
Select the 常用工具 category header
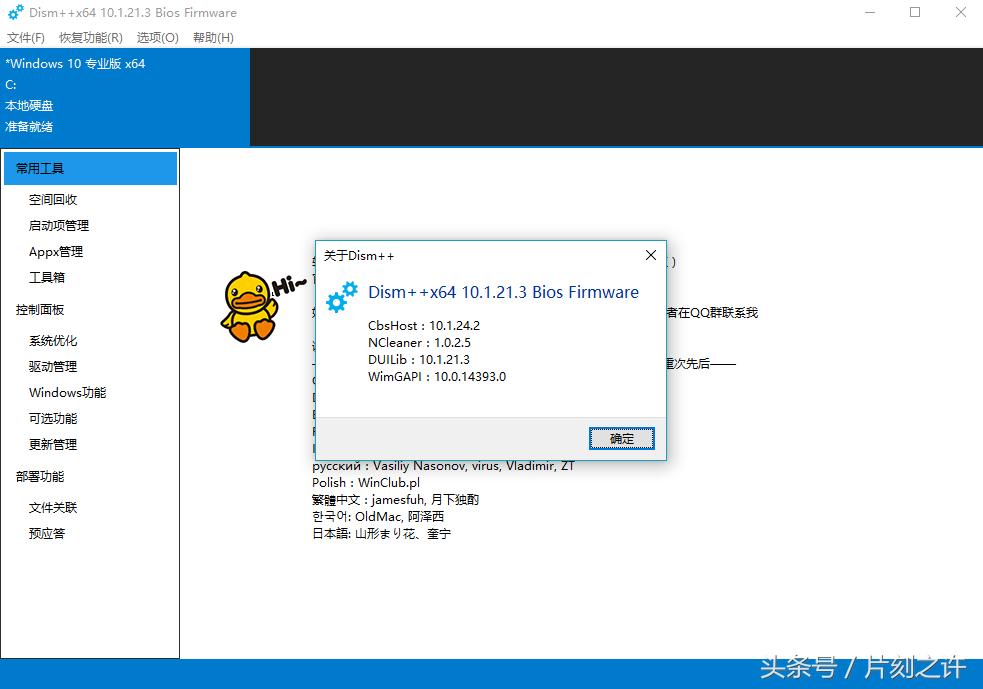[90, 168]
